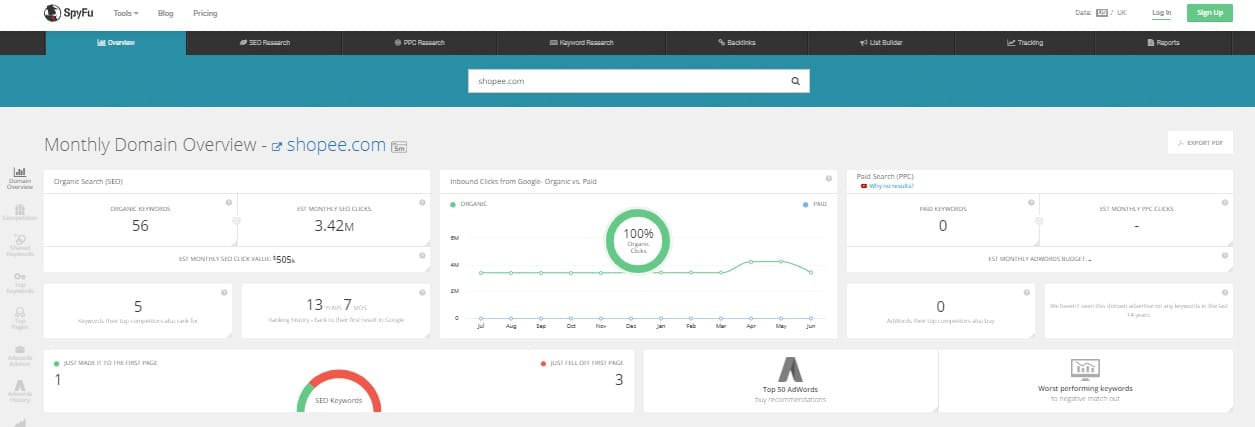Open the PPC Research tab
The image size is (1255, 427).
click(x=420, y=43)
